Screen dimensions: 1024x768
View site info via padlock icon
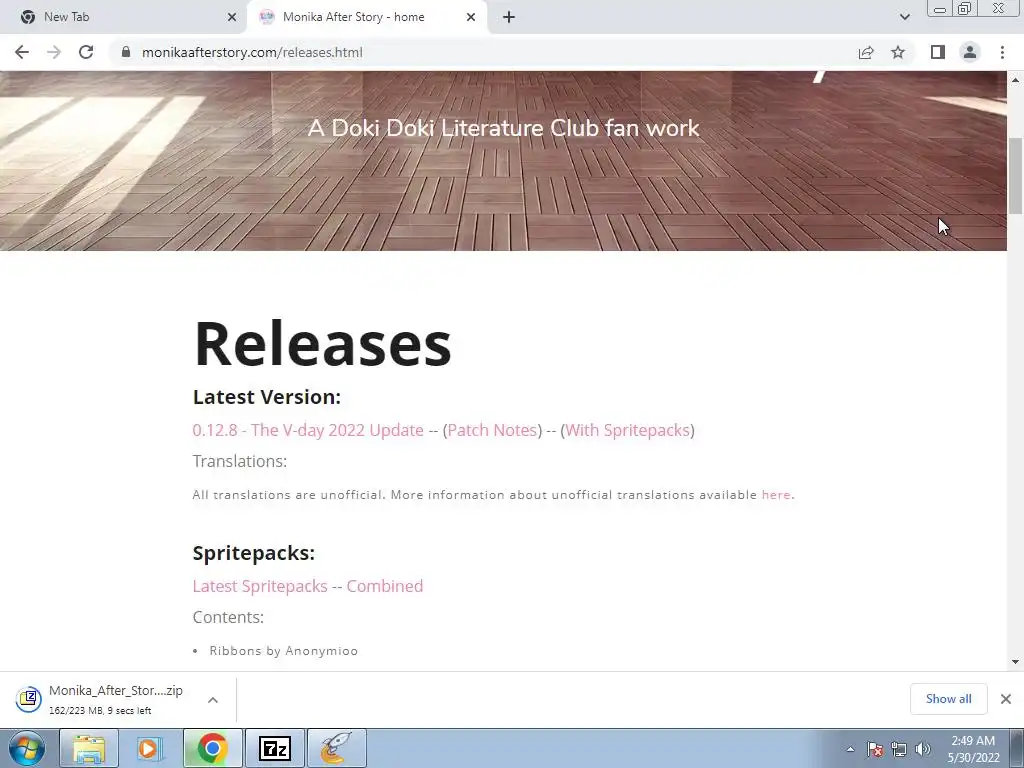(126, 52)
